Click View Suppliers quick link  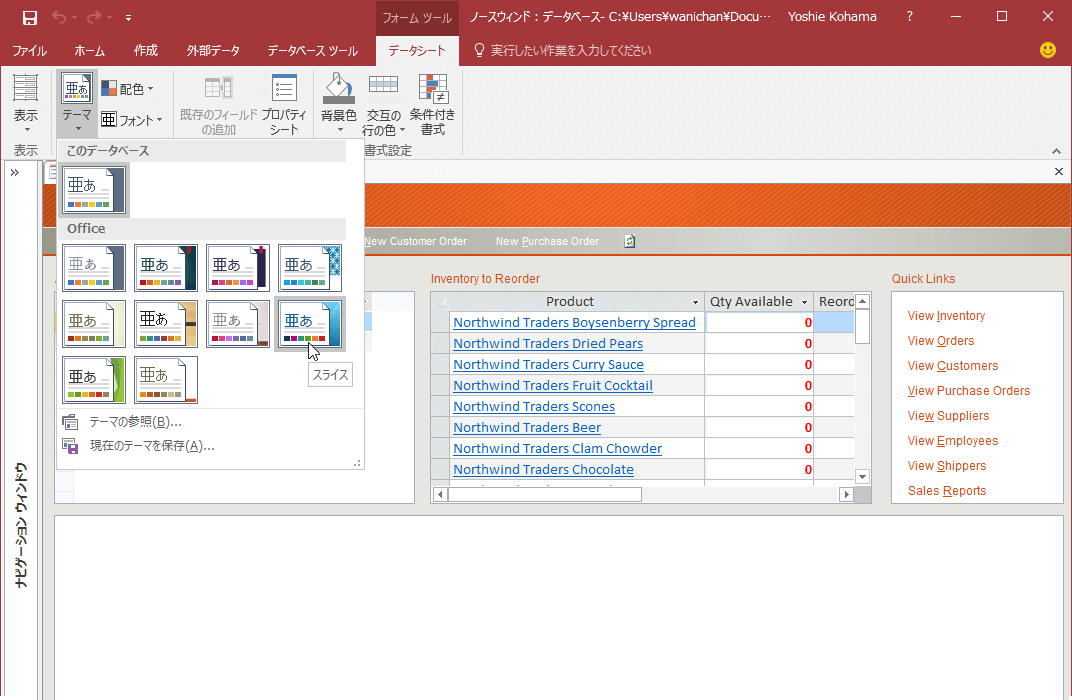click(948, 416)
